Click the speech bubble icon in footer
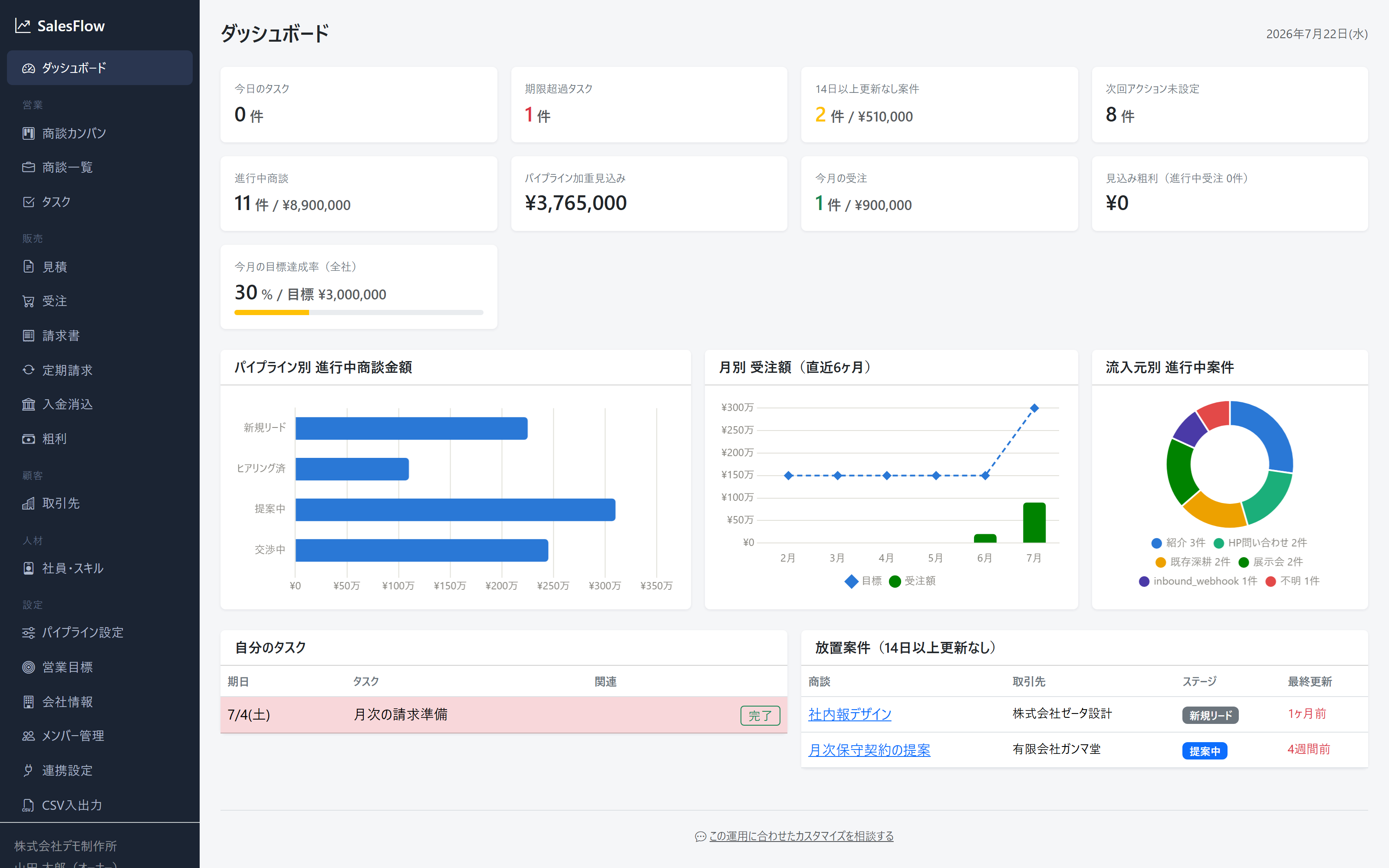This screenshot has width=1389, height=868. click(700, 836)
